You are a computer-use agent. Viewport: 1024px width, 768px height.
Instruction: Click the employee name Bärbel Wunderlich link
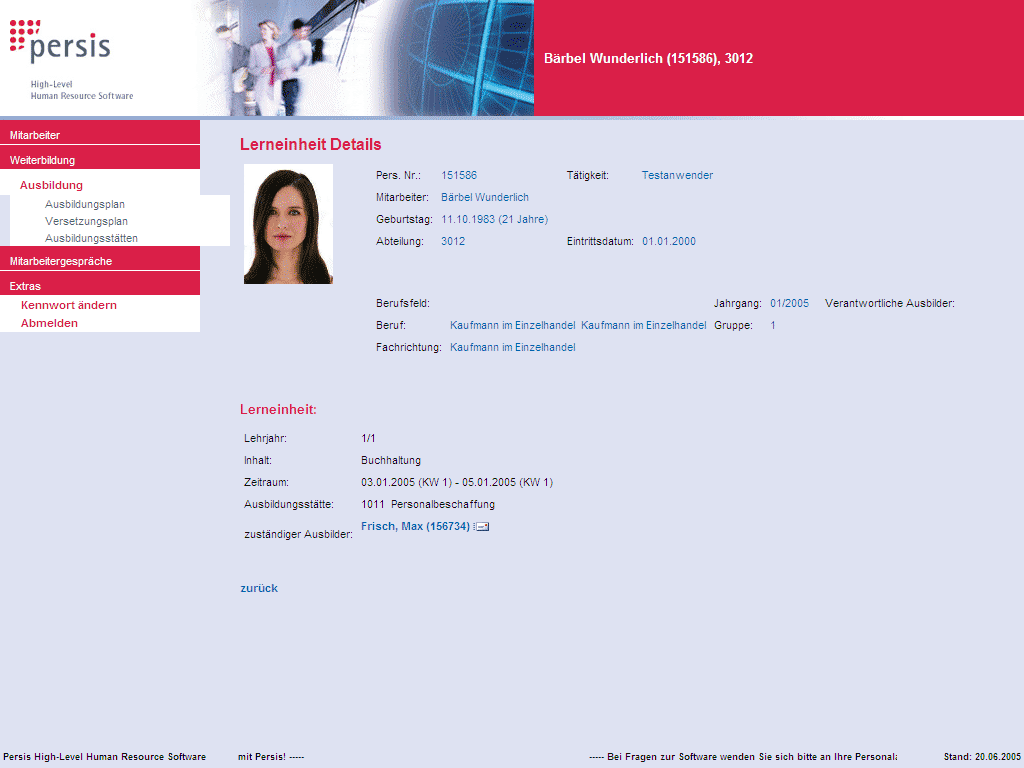(x=485, y=197)
